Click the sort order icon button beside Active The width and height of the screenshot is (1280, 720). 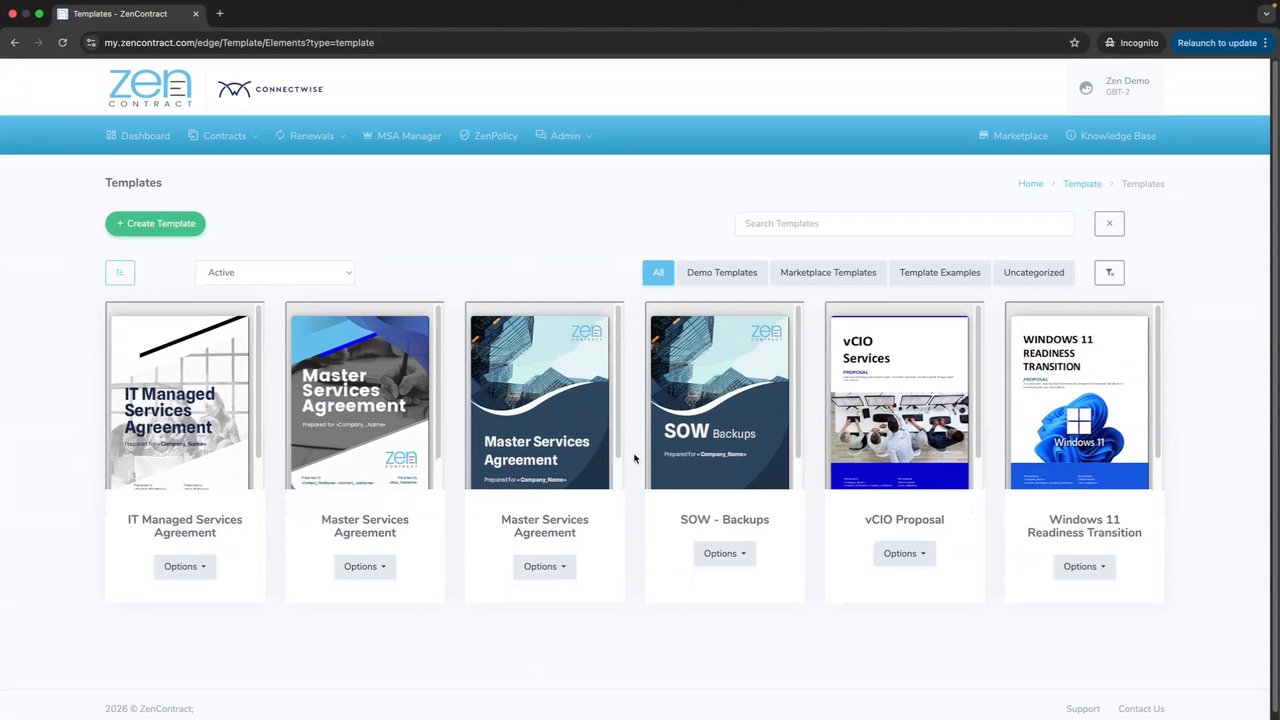(x=120, y=272)
